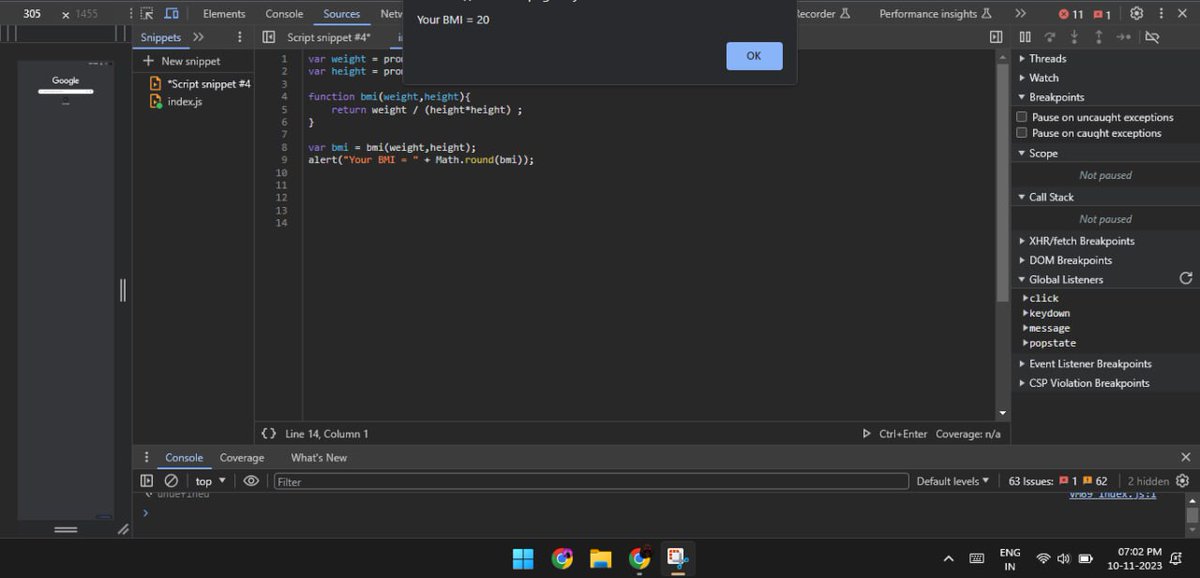Hide the debugger sidebar icon
This screenshot has width=1200, height=578.
[996, 37]
